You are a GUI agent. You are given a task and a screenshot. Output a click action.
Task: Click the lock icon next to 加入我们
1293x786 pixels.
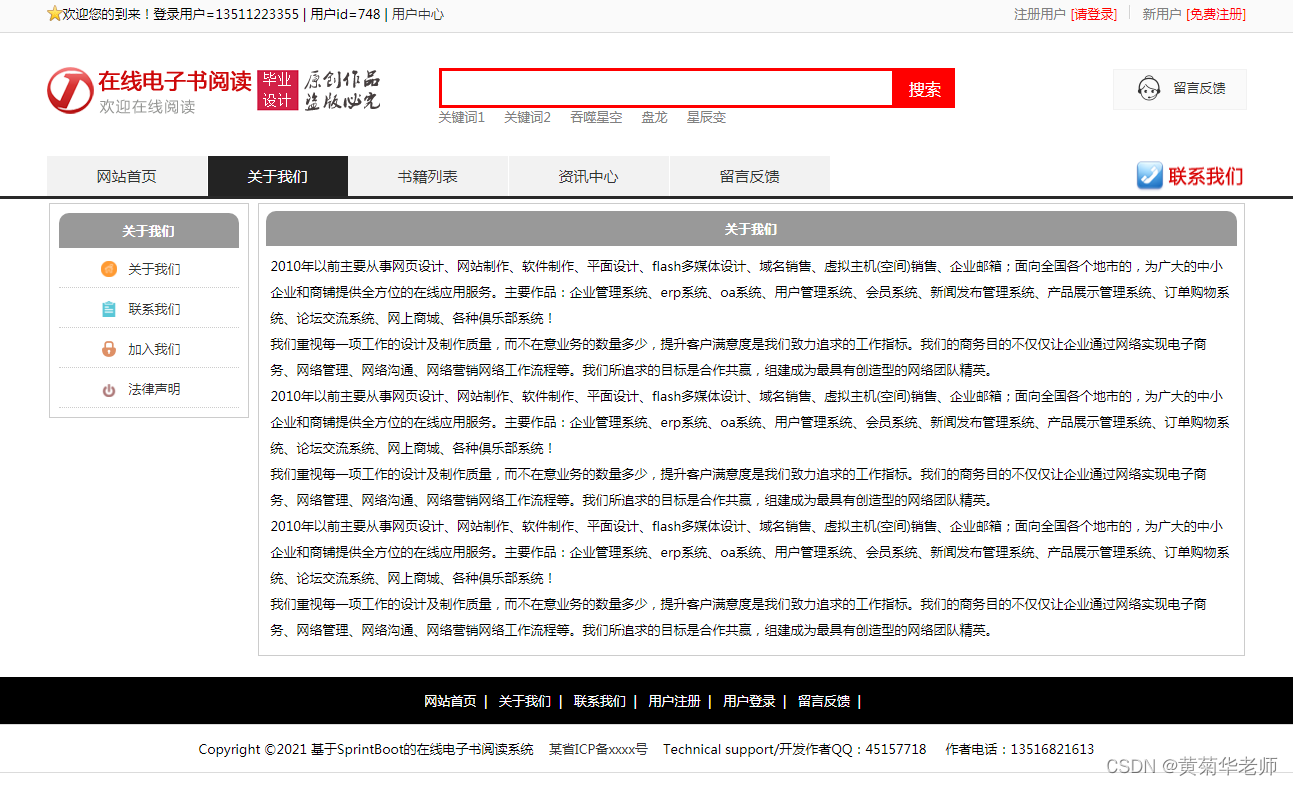tap(108, 349)
